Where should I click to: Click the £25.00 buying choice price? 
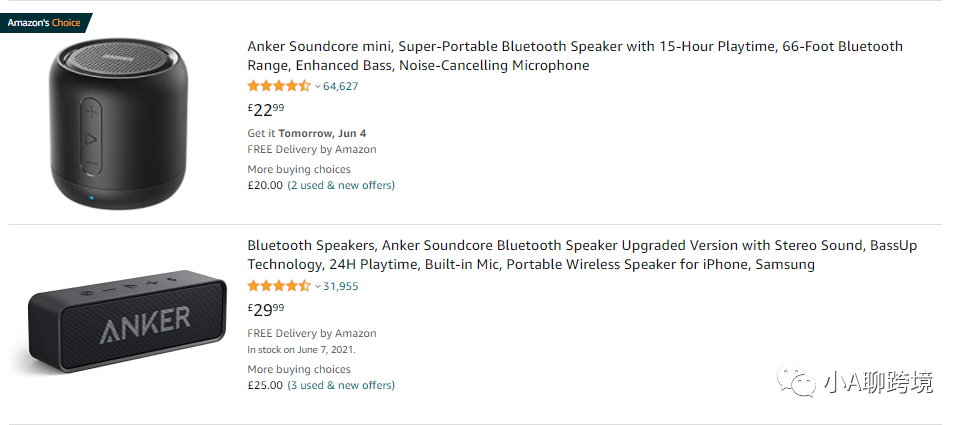[x=265, y=385]
